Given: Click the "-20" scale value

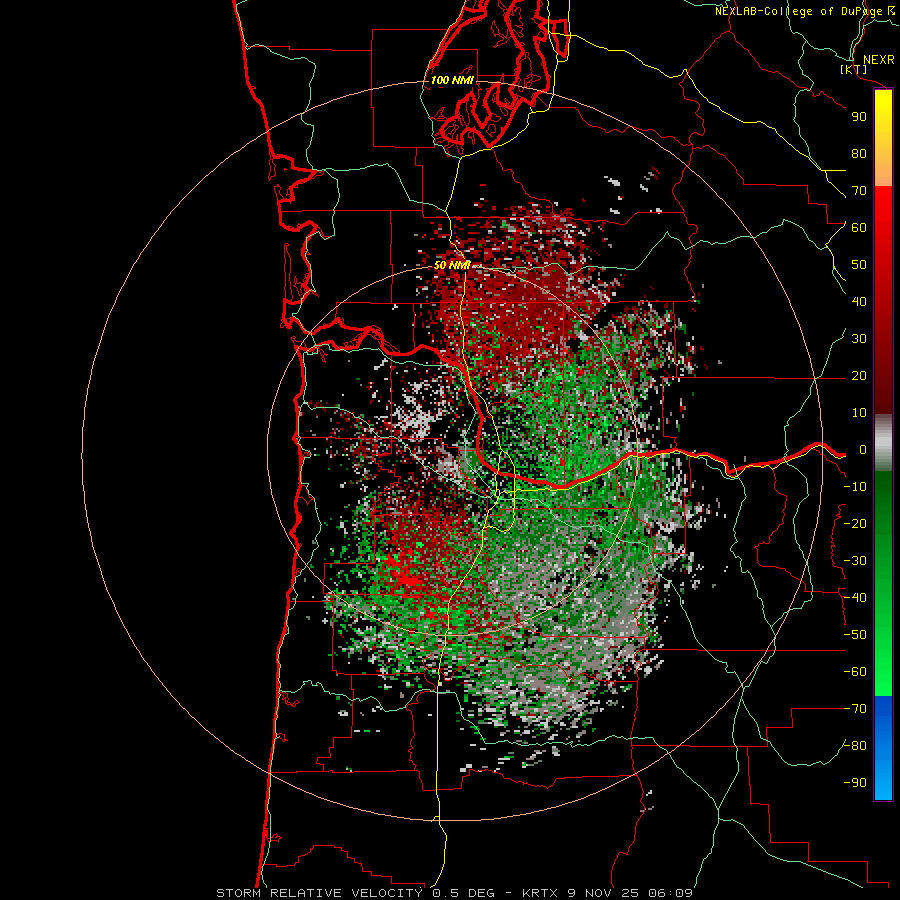Looking at the screenshot, I should (855, 524).
